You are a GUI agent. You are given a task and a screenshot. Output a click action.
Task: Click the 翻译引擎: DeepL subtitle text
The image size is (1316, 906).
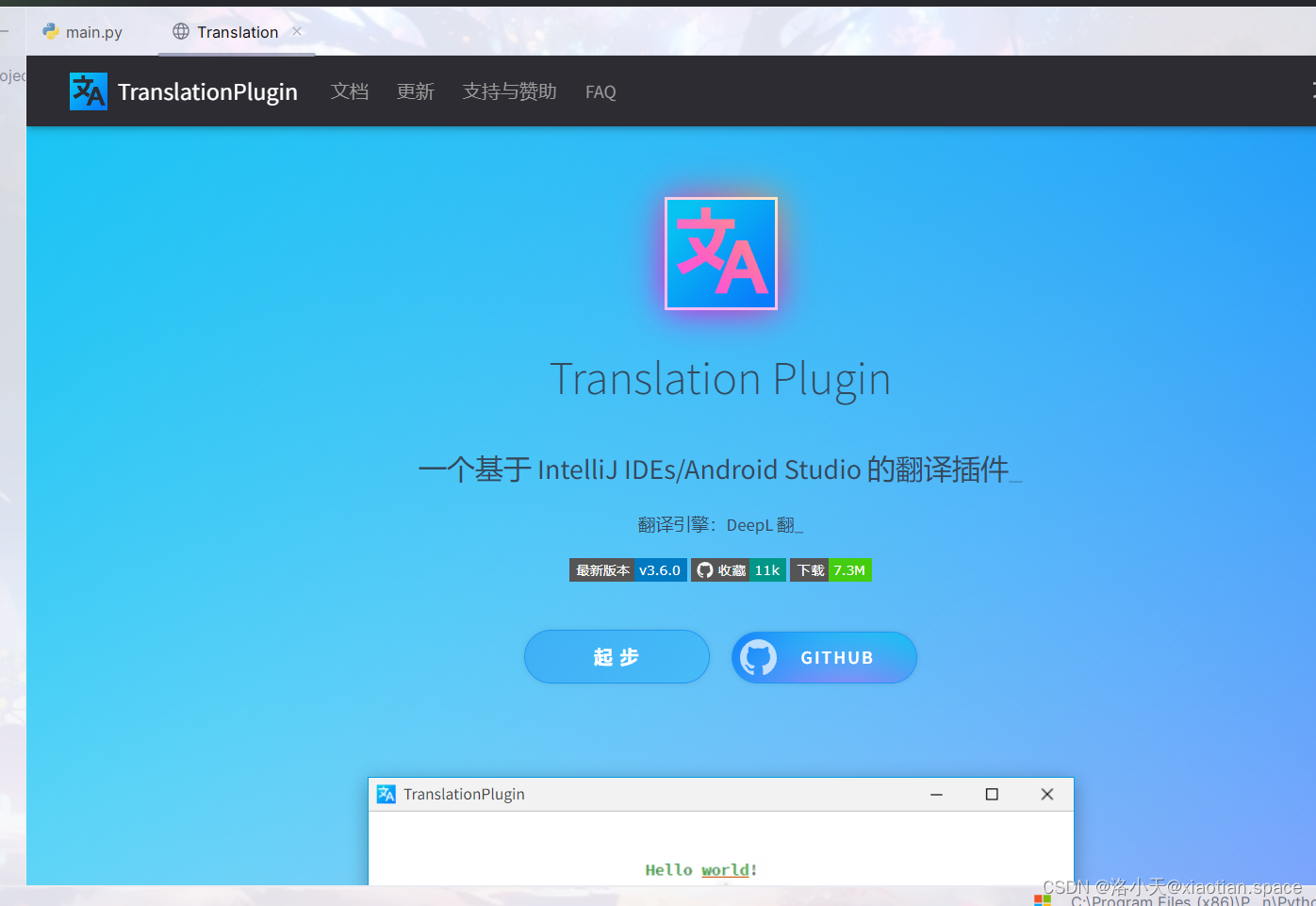pyautogui.click(x=720, y=525)
